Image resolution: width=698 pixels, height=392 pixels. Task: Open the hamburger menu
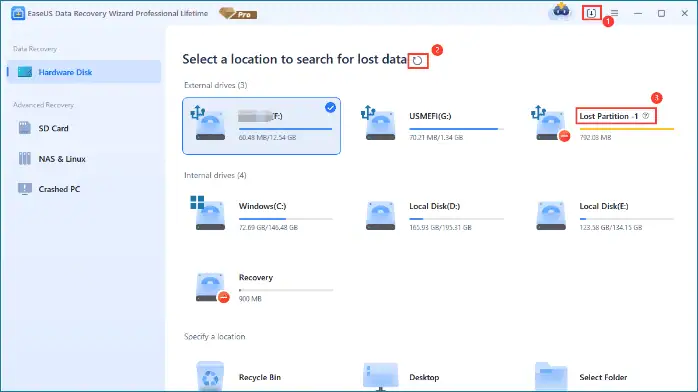(x=614, y=13)
